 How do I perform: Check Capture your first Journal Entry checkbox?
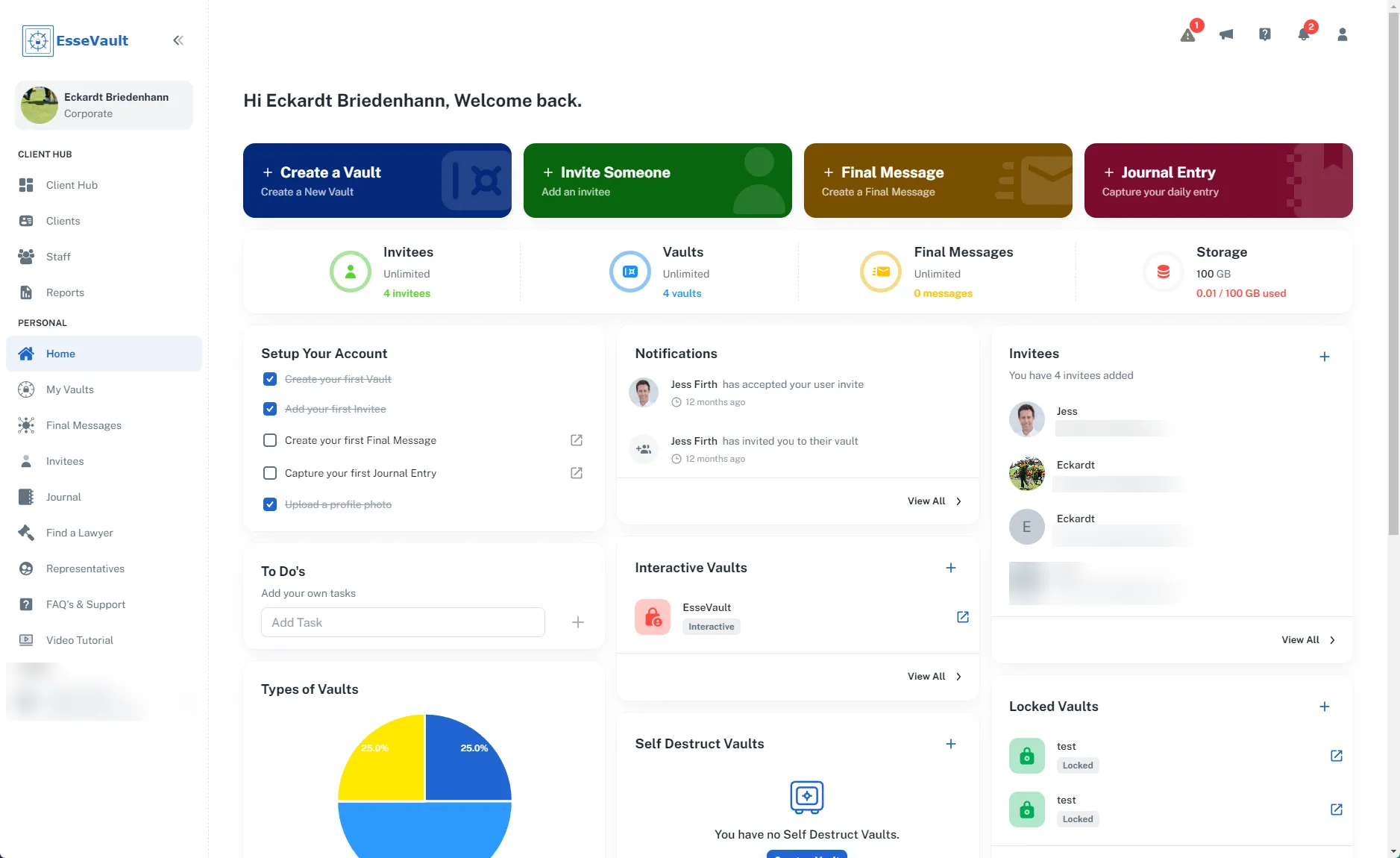click(x=270, y=473)
